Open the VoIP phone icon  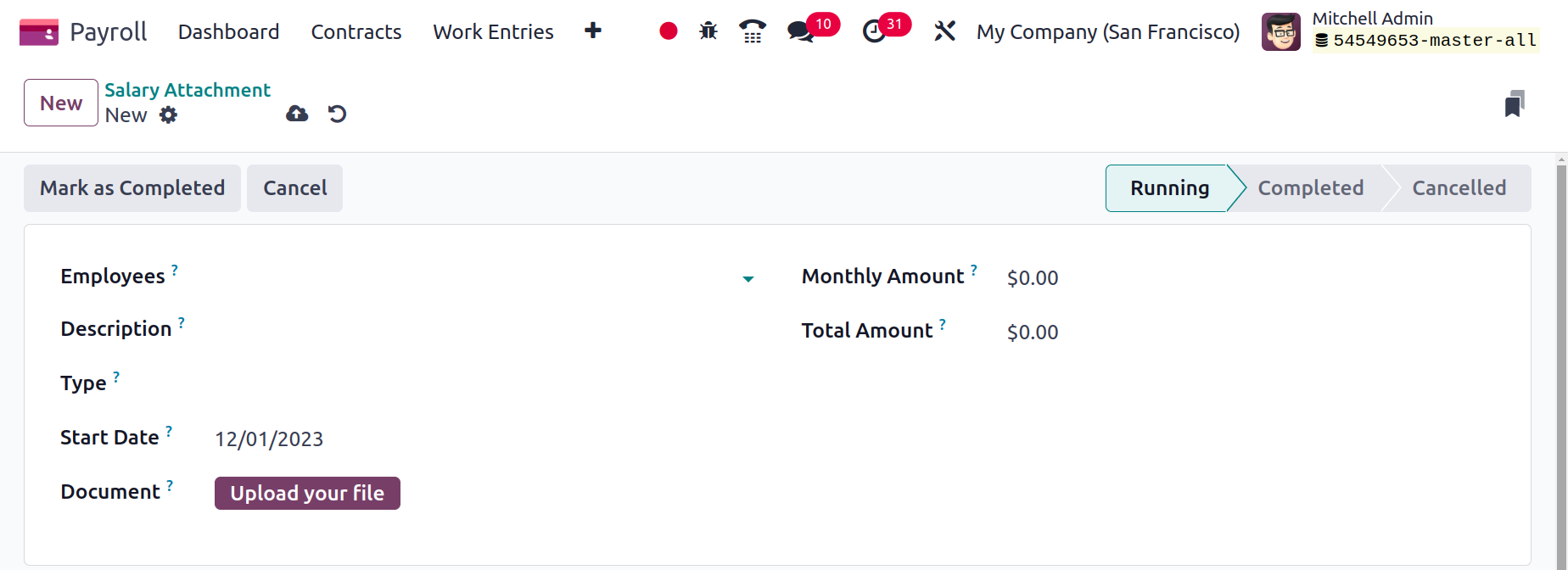[753, 31]
